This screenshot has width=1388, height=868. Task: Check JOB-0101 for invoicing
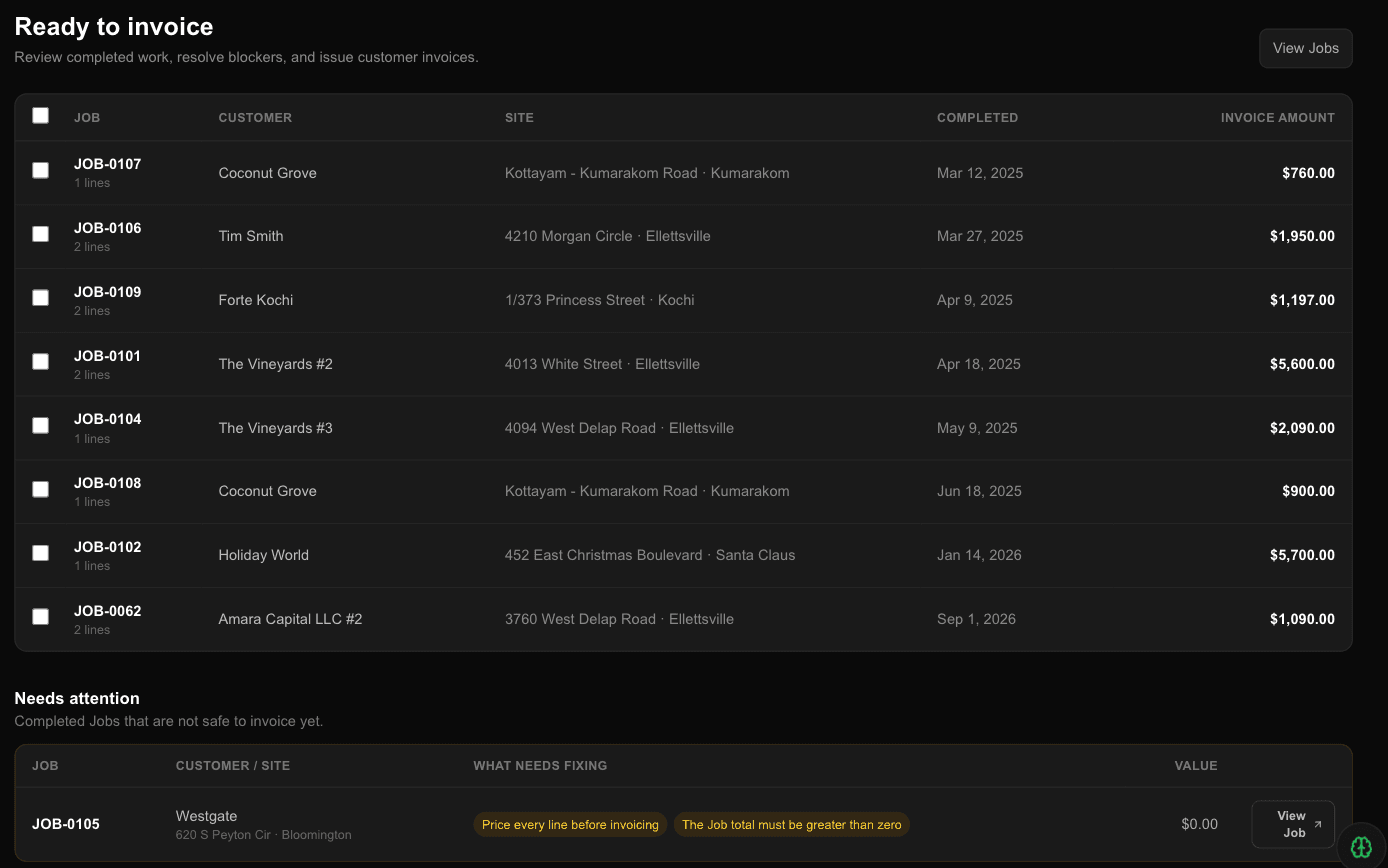point(40,361)
